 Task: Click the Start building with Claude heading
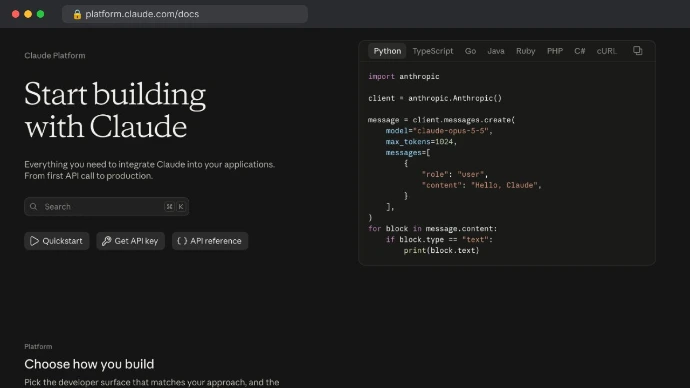pyautogui.click(x=115, y=110)
